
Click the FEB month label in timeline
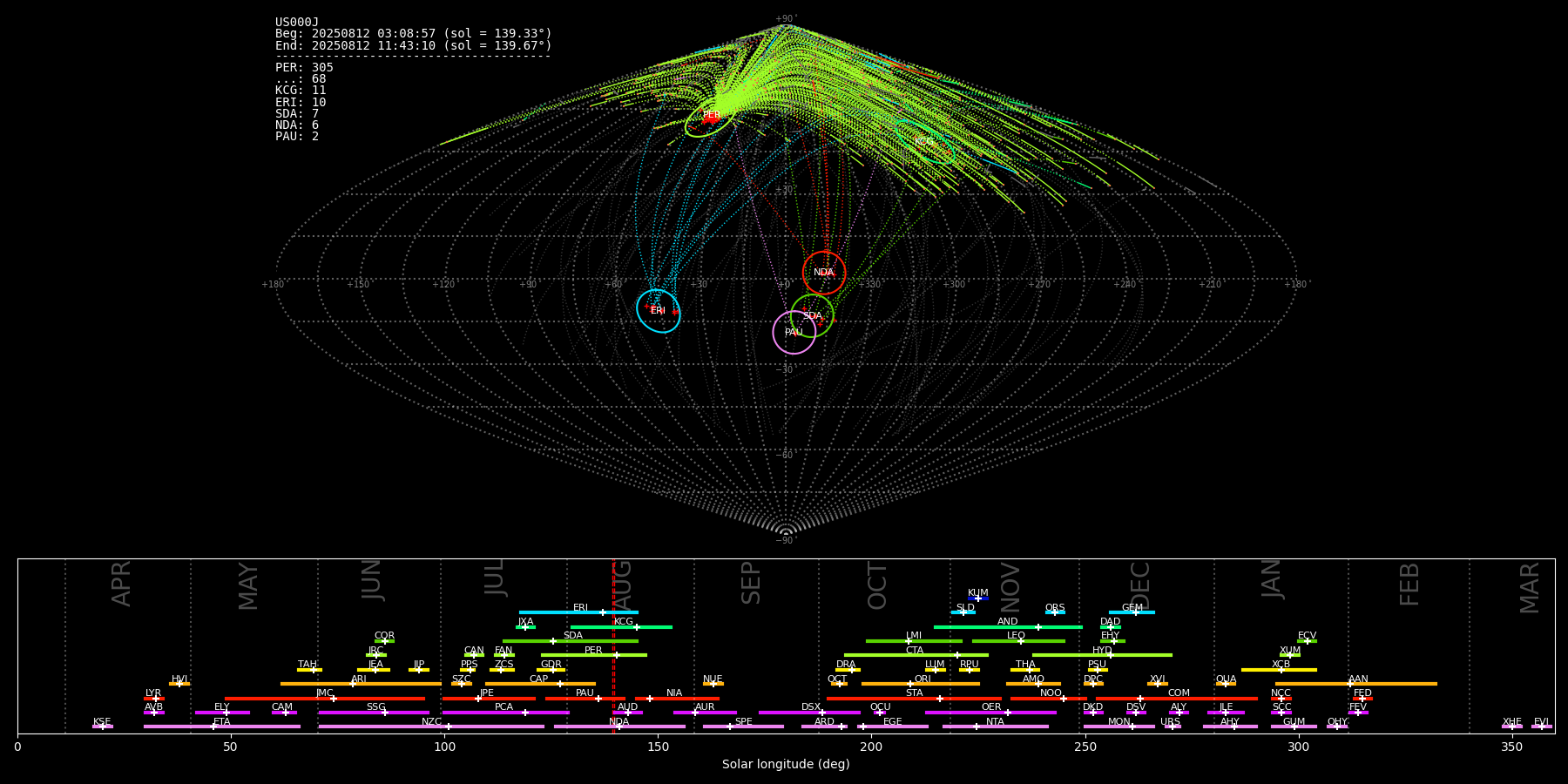coord(1409,585)
